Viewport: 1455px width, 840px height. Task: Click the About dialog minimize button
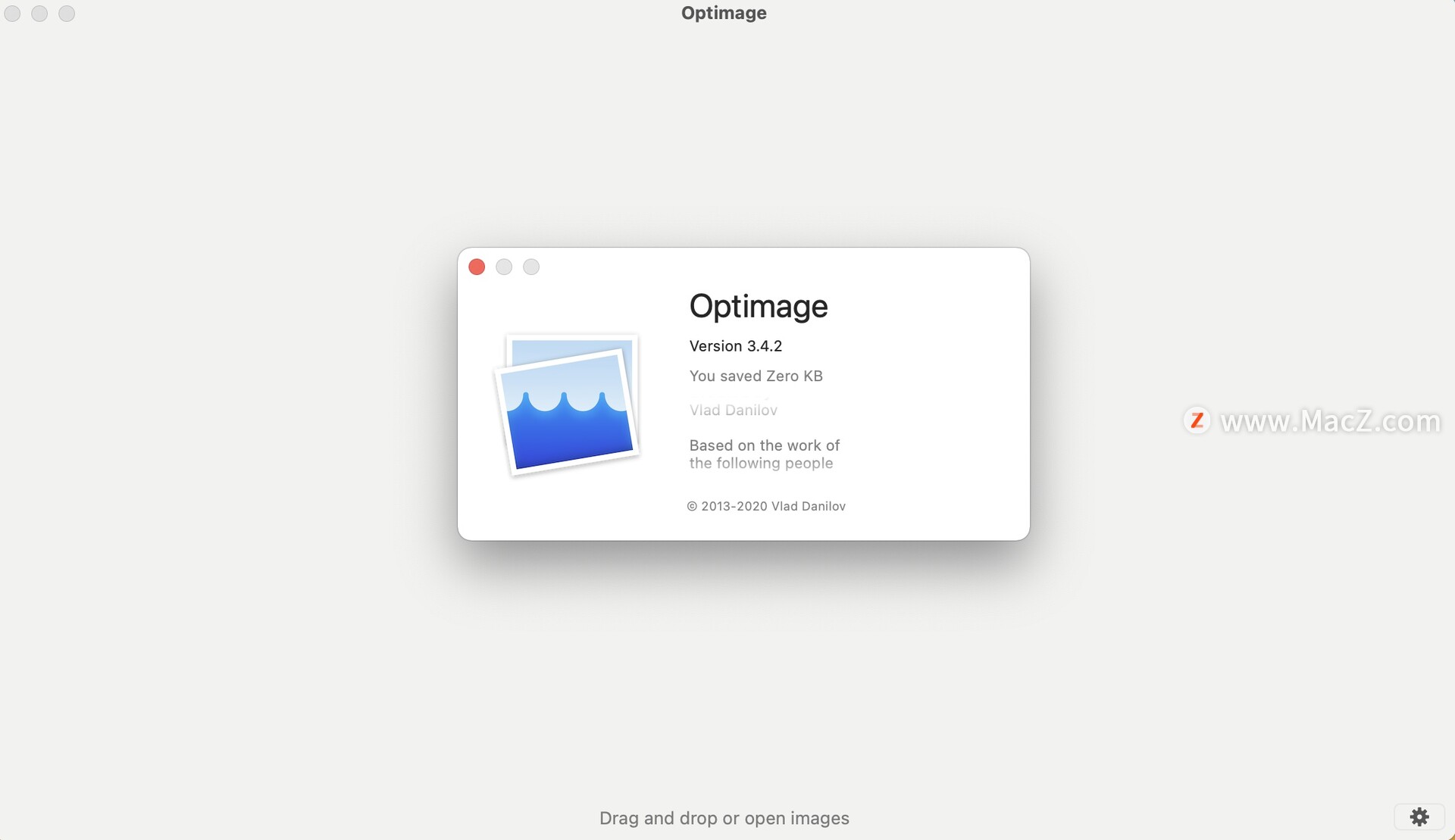click(x=504, y=267)
